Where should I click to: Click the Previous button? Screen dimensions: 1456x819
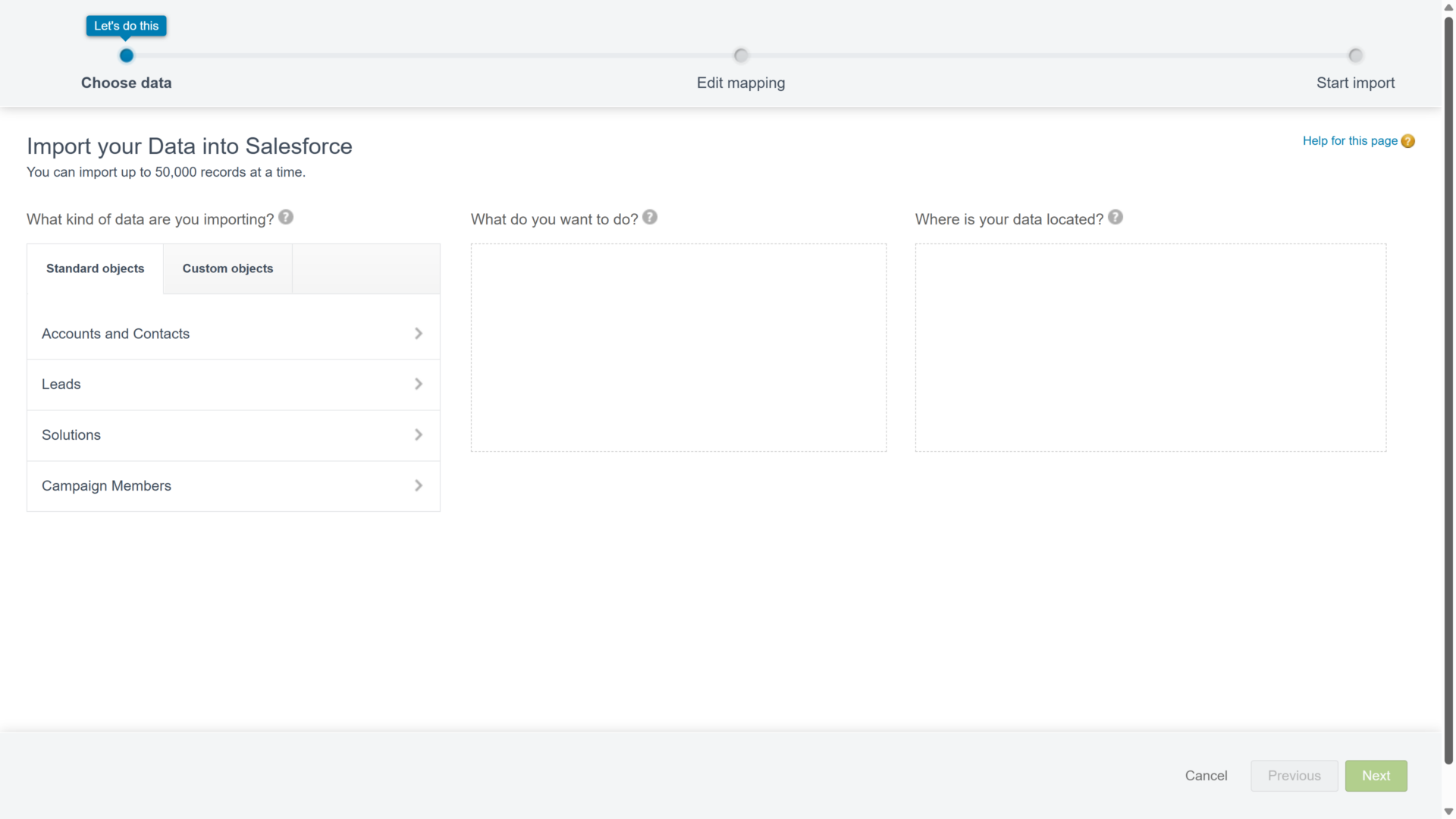1294,775
